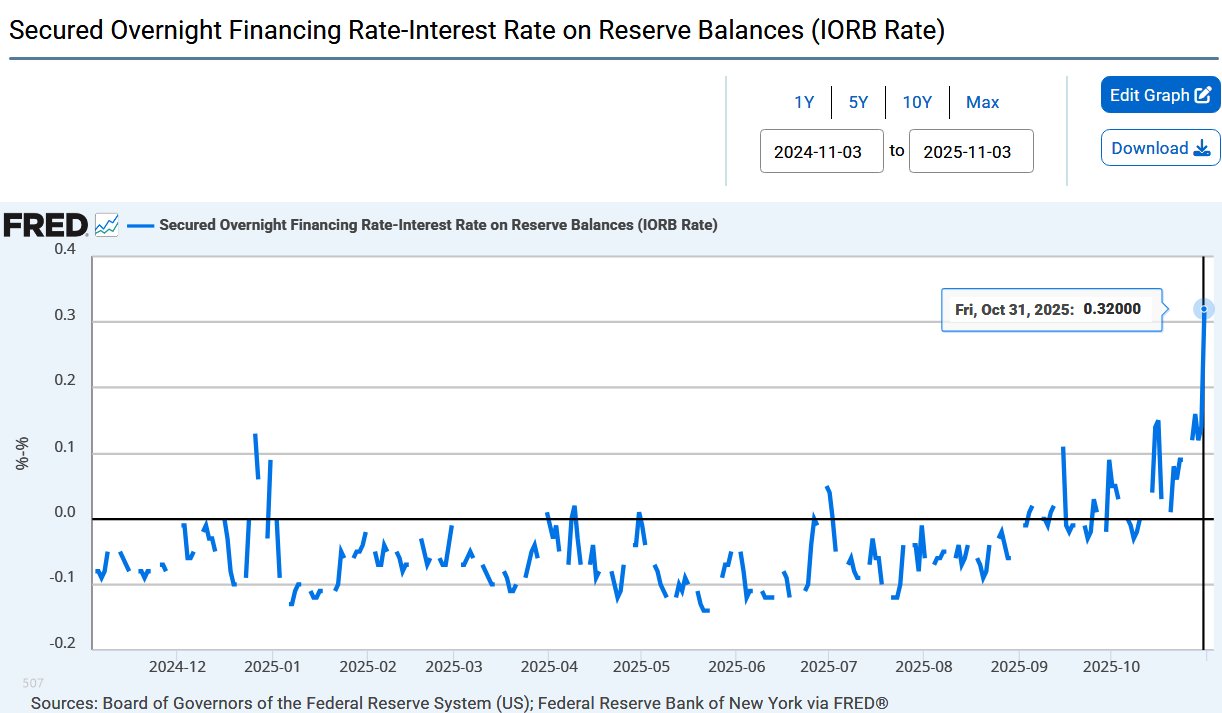This screenshot has width=1222, height=713.
Task: Click the %-% y-axis title
Action: [22, 453]
